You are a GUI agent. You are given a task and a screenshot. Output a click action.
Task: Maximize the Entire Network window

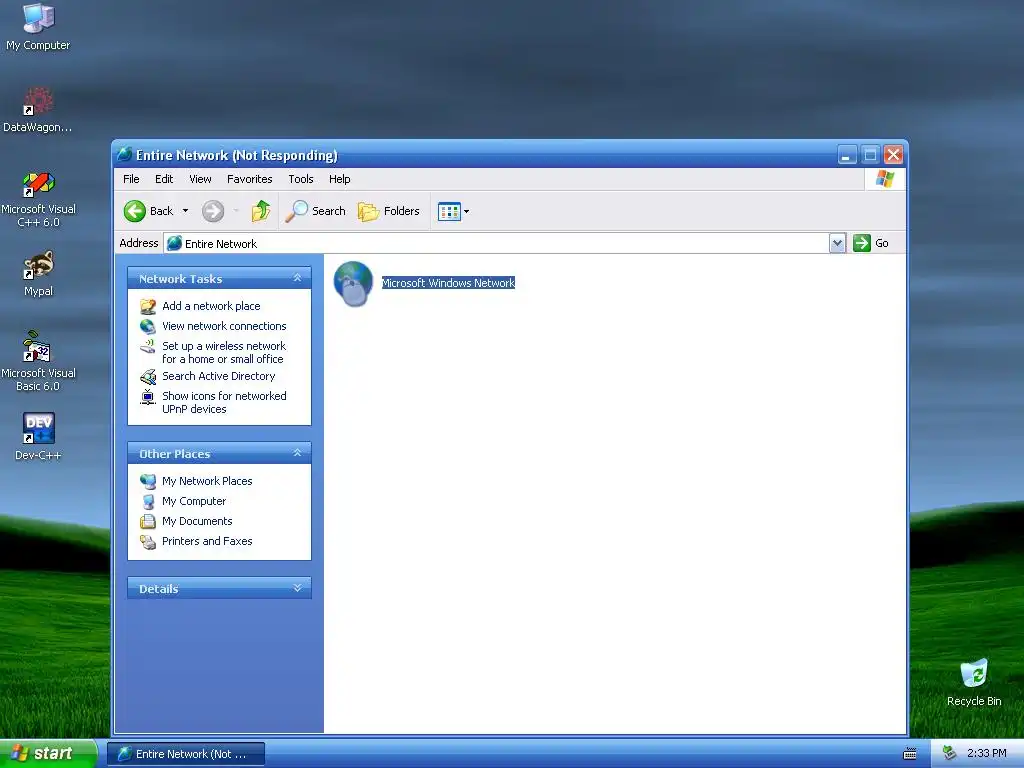click(870, 155)
